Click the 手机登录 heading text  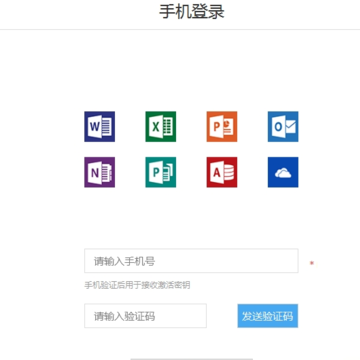(192, 11)
